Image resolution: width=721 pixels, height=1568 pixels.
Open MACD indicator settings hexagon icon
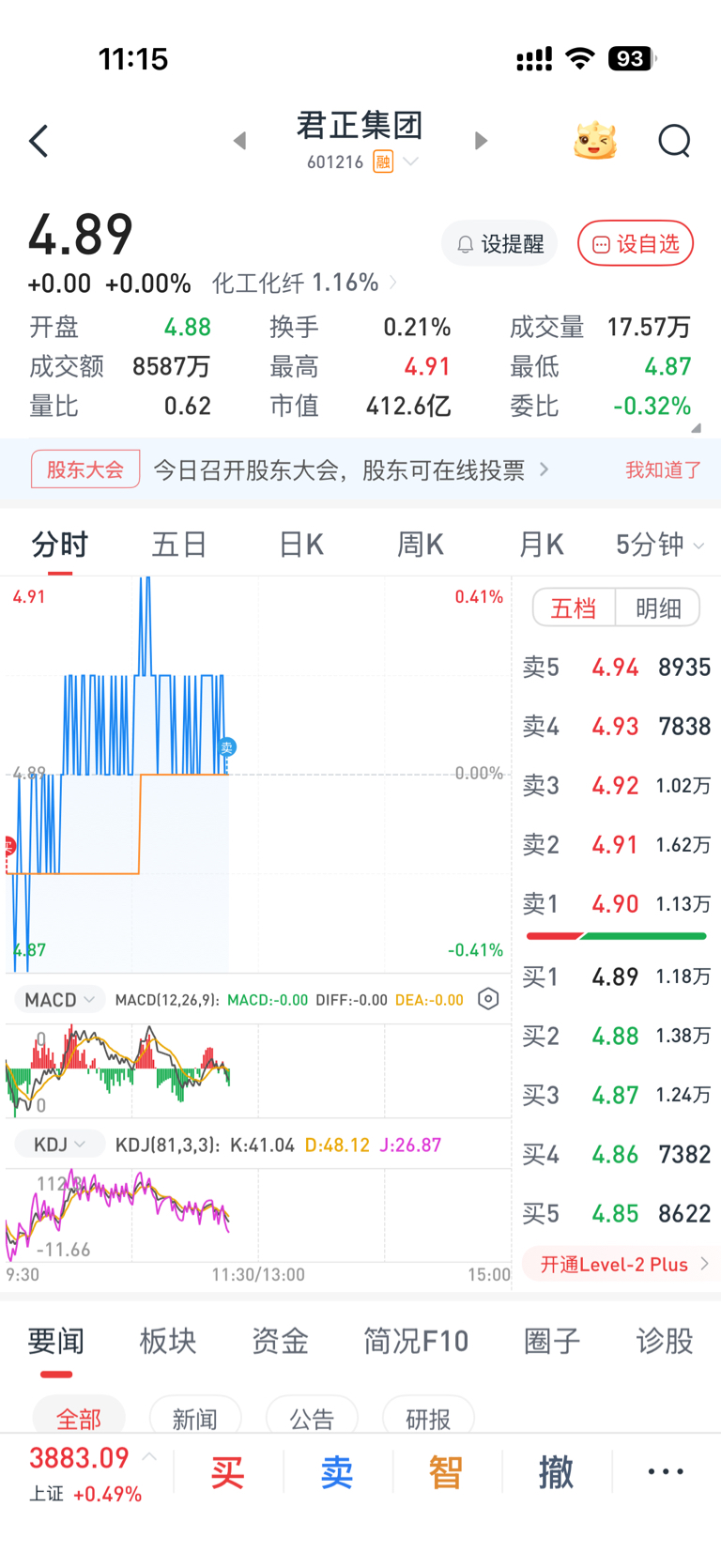point(488,999)
